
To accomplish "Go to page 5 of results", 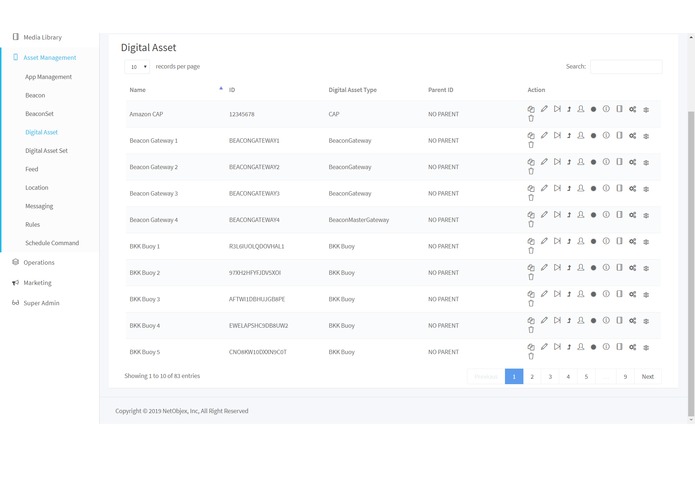I will point(586,377).
